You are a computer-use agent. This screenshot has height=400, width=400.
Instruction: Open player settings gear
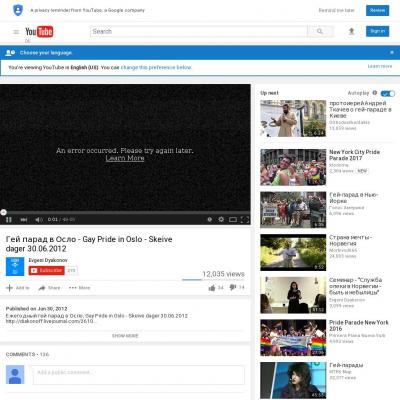(221, 219)
